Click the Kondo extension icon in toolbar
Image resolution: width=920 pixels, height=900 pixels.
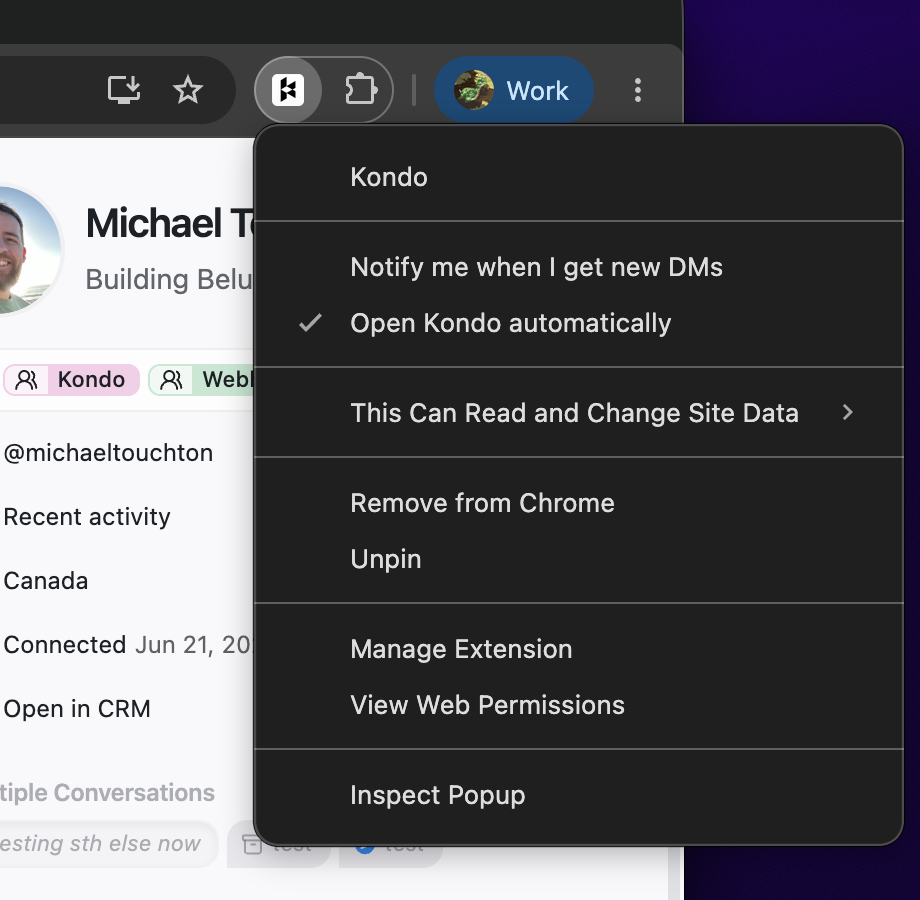[x=288, y=90]
